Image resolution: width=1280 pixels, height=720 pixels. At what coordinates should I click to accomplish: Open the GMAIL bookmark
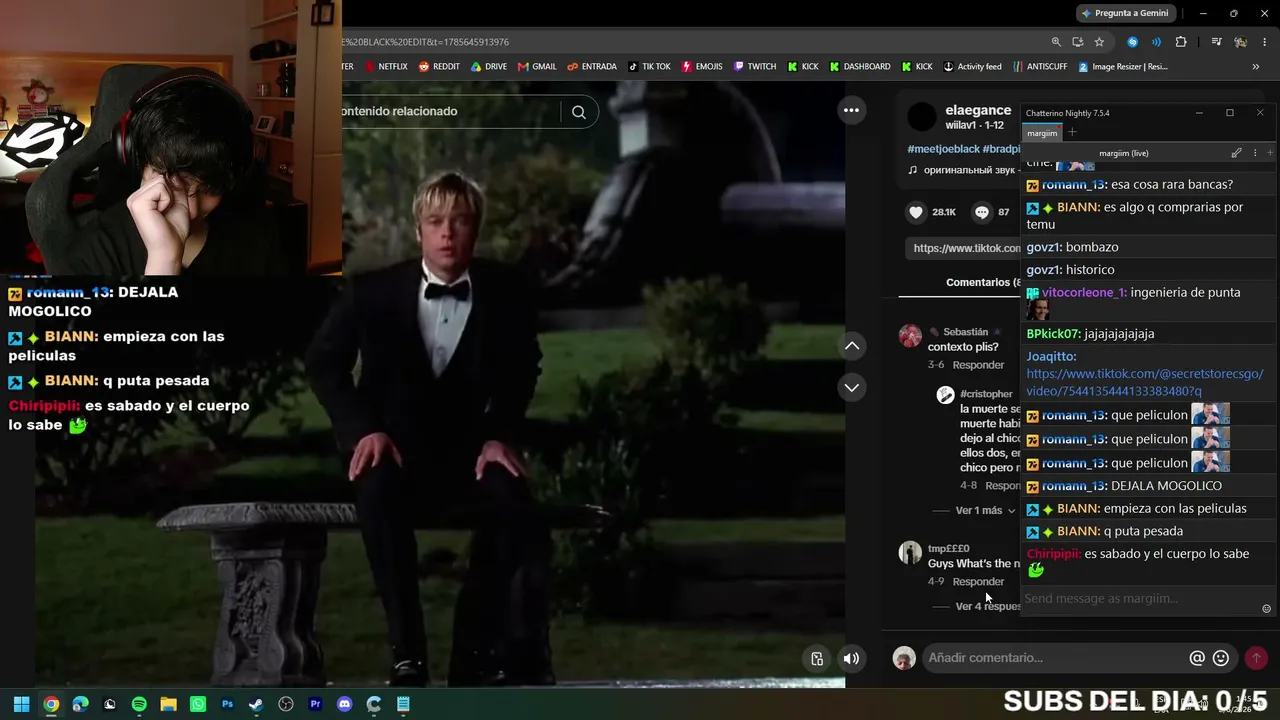click(537, 67)
